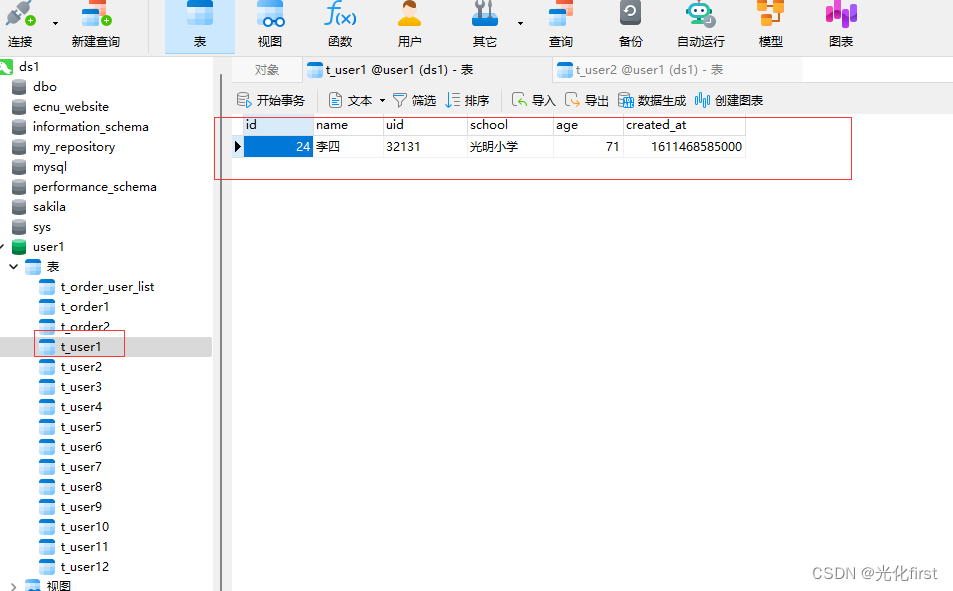Viewport: 953px width, 591px height.
Task: Switch to the 对象 tab
Action: click(x=265, y=69)
